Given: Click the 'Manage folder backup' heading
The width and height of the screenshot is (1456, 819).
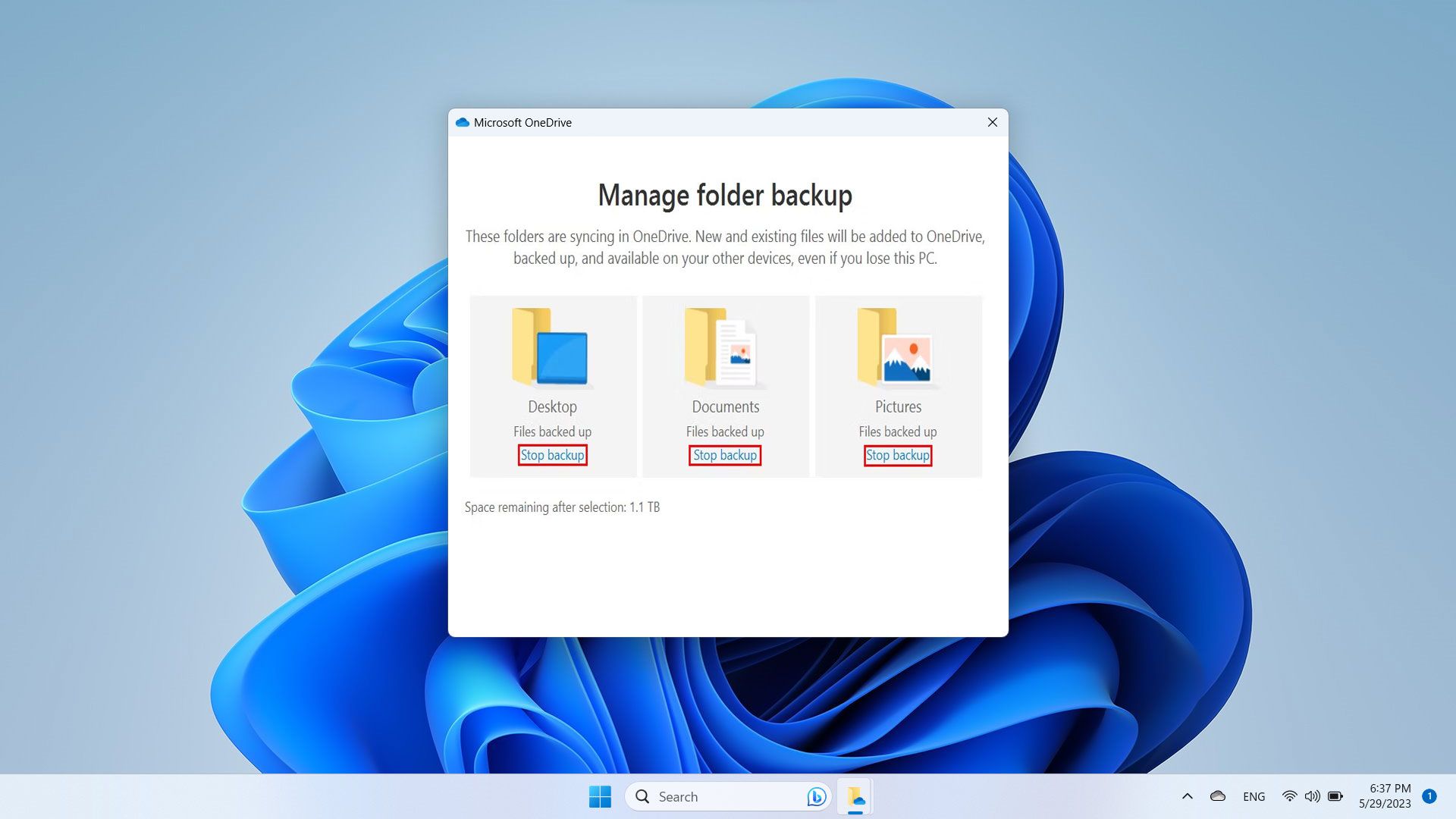Looking at the screenshot, I should point(725,195).
